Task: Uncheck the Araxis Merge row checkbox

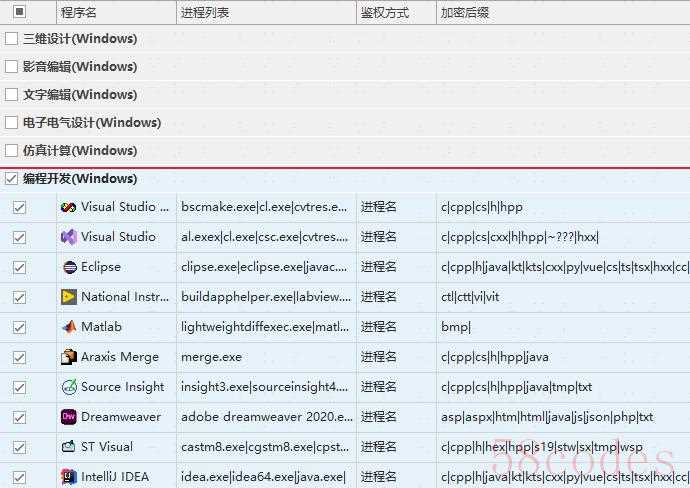Action: (x=19, y=357)
